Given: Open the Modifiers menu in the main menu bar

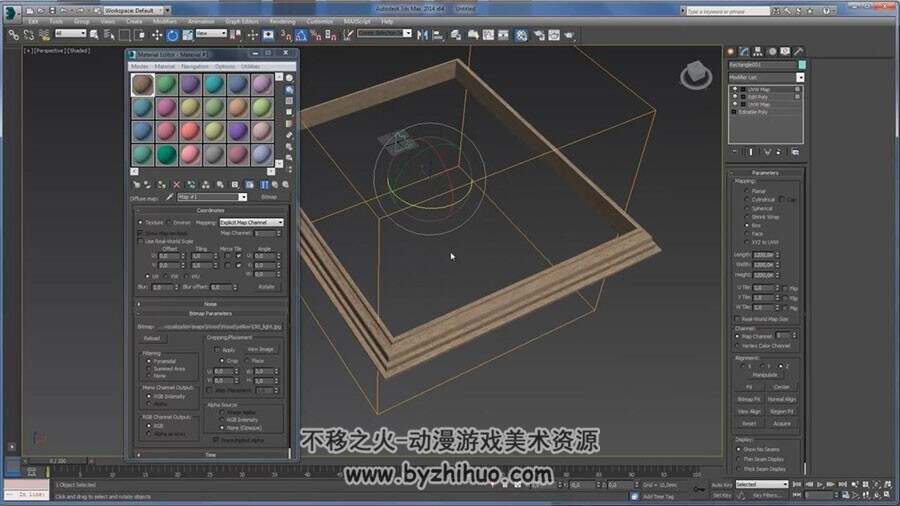Looking at the screenshot, I should coord(165,21).
